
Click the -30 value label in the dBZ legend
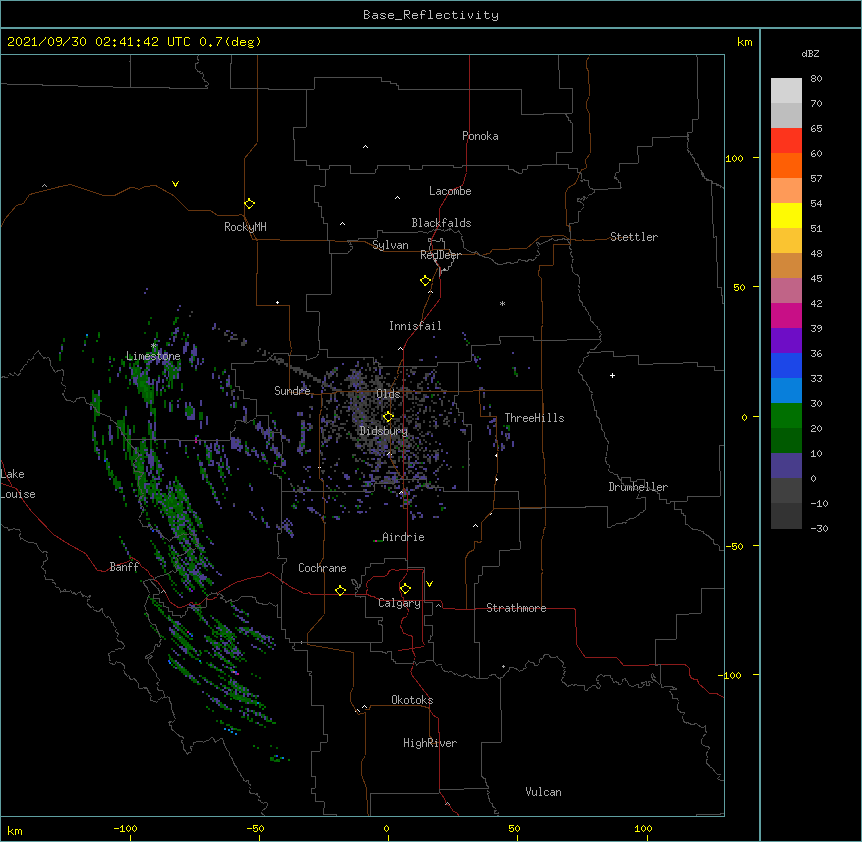(x=819, y=529)
